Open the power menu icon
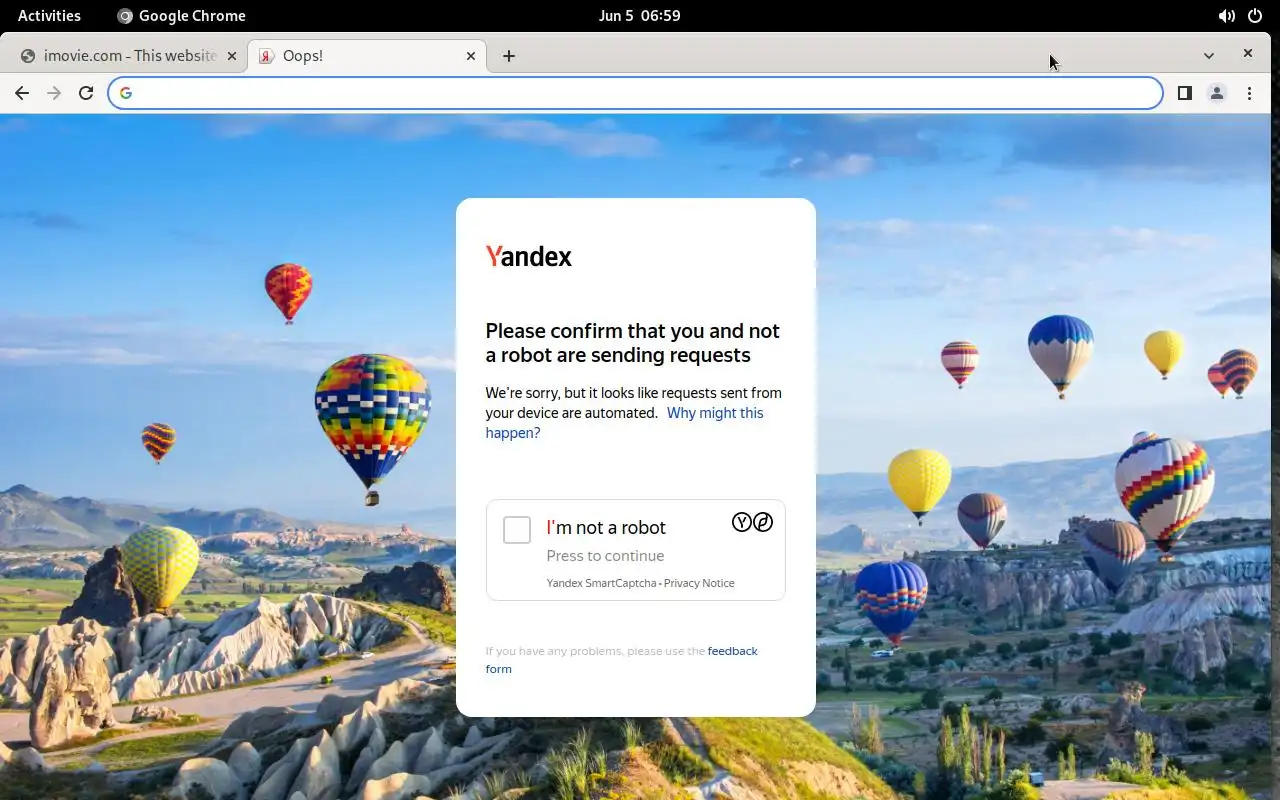Viewport: 1280px width, 800px height. pyautogui.click(x=1255, y=16)
